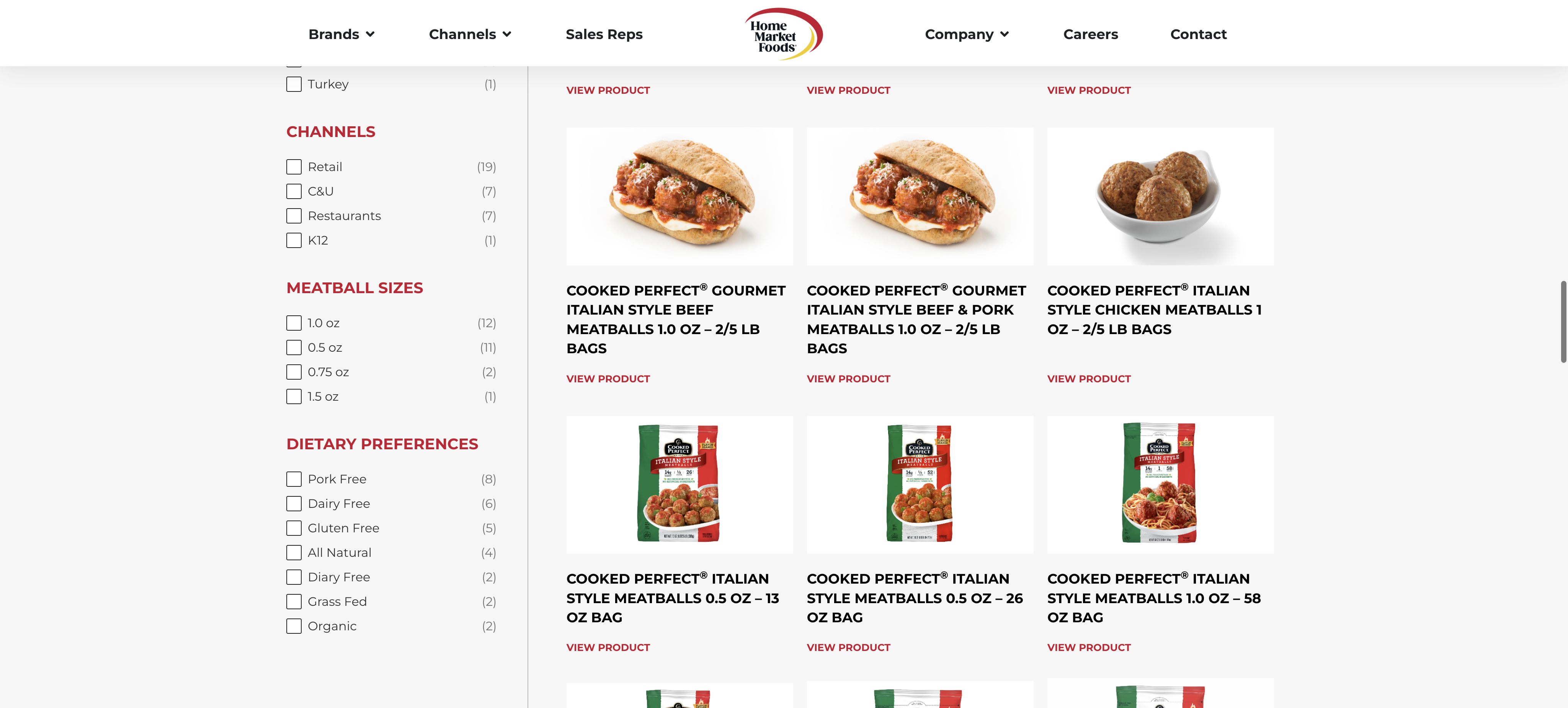Click the 13 oz Italian Style Meatballs bag image
The height and width of the screenshot is (708, 1568).
679,485
